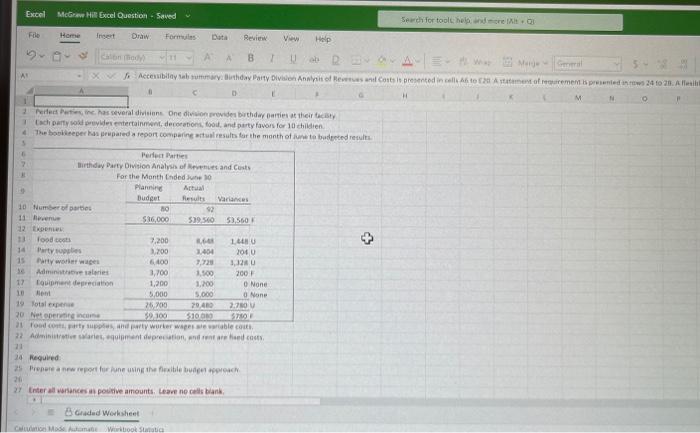Switch to the View tab

[x=291, y=38]
